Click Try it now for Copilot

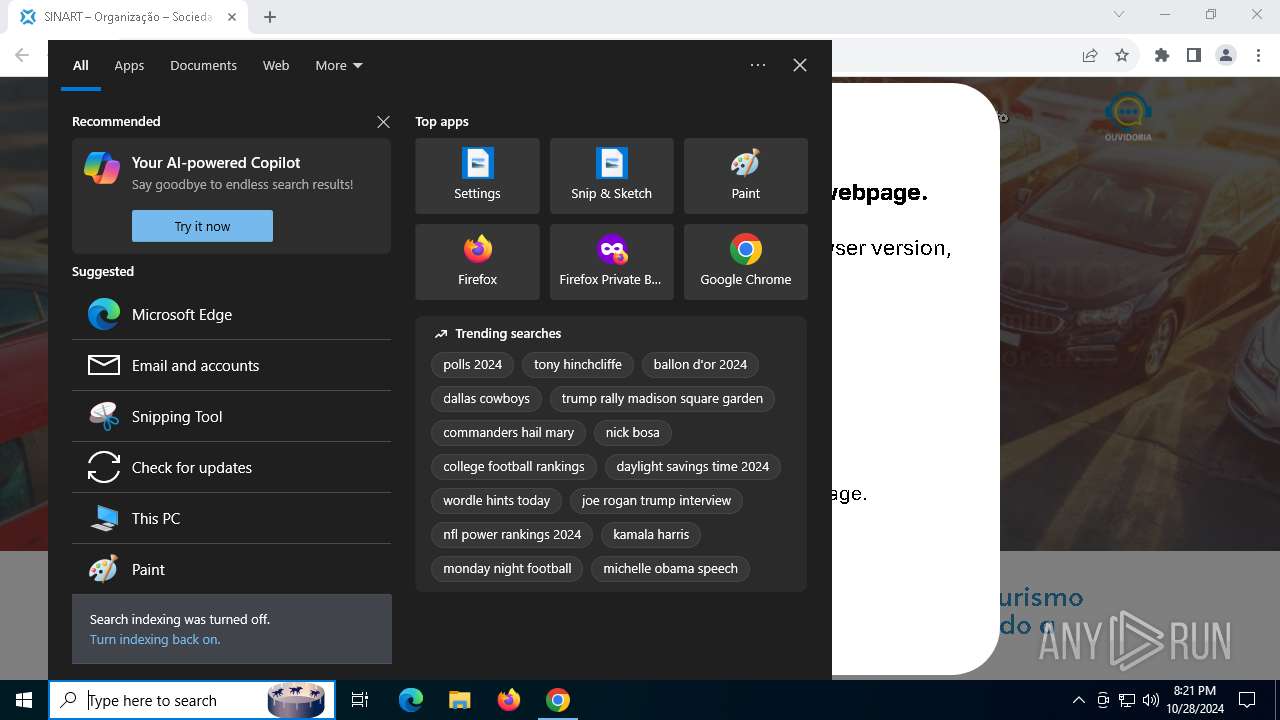[202, 226]
